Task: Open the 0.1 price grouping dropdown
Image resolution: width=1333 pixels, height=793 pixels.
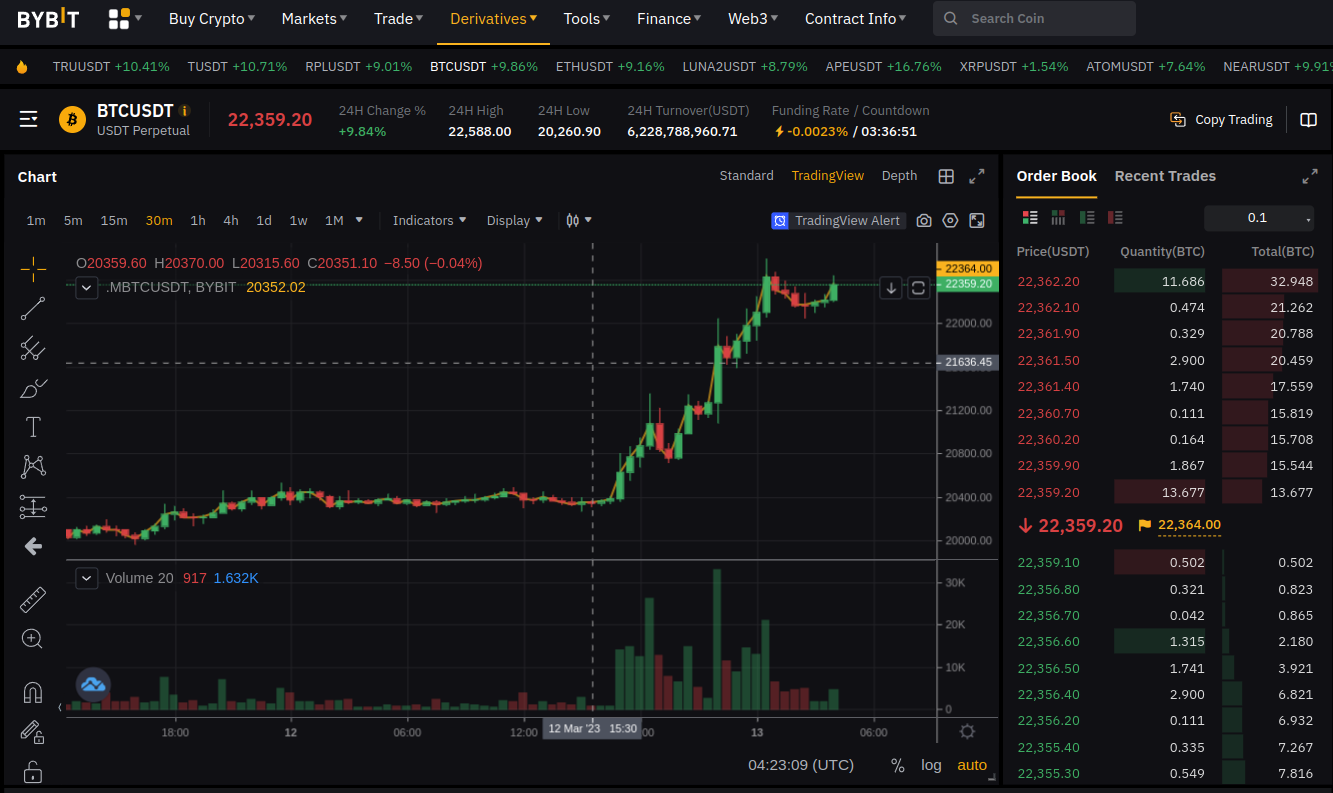Action: click(1260, 218)
